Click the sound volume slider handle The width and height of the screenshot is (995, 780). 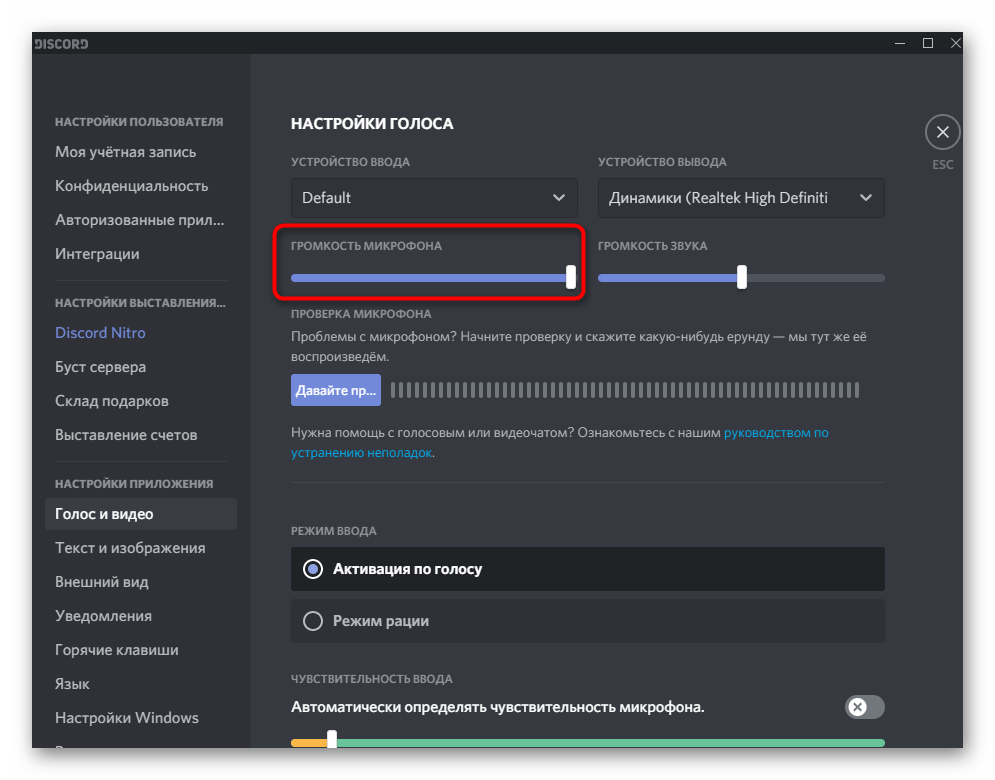[x=742, y=277]
